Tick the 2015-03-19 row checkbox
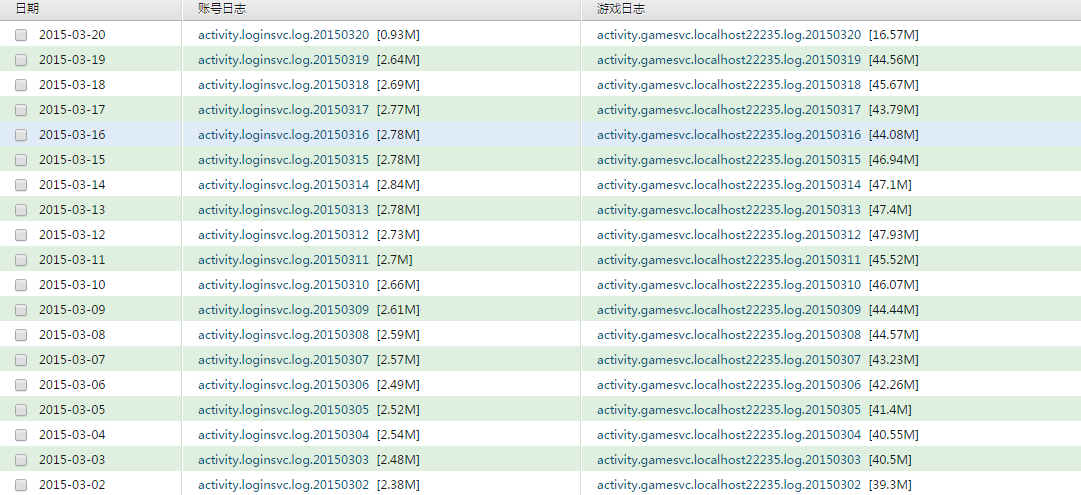Image resolution: width=1081 pixels, height=495 pixels. (x=21, y=60)
